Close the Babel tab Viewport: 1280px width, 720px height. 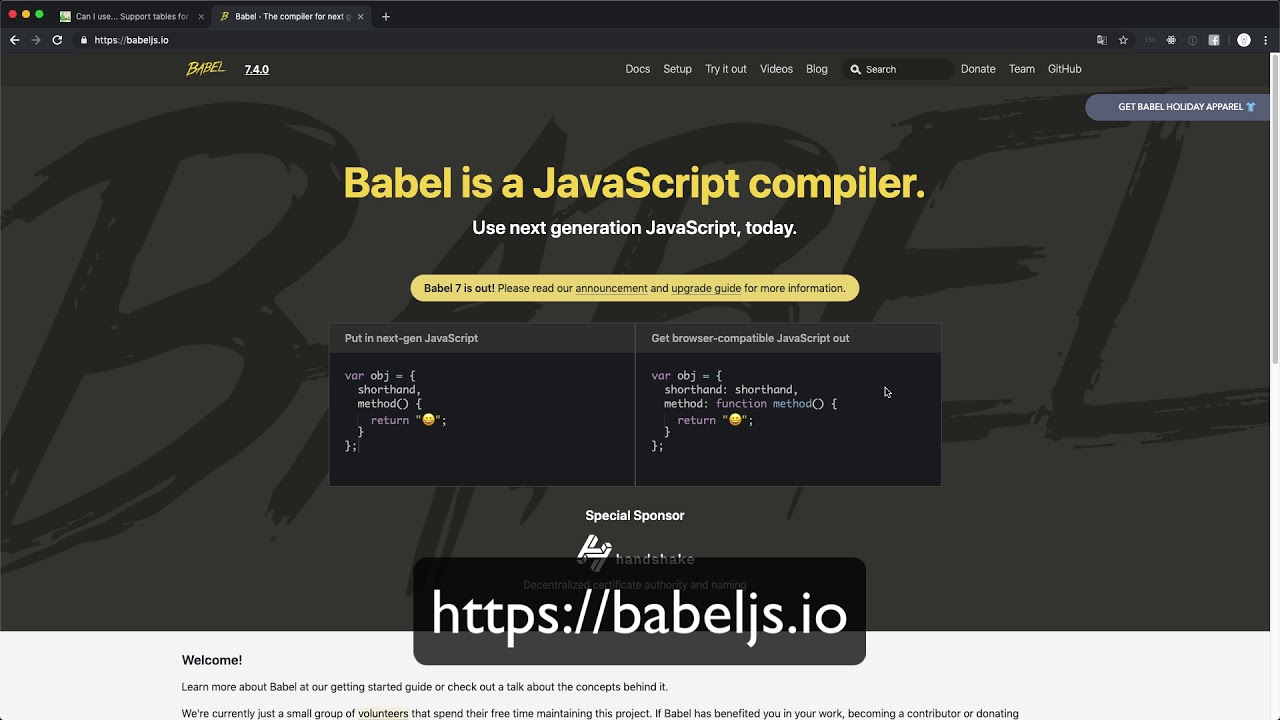click(360, 16)
